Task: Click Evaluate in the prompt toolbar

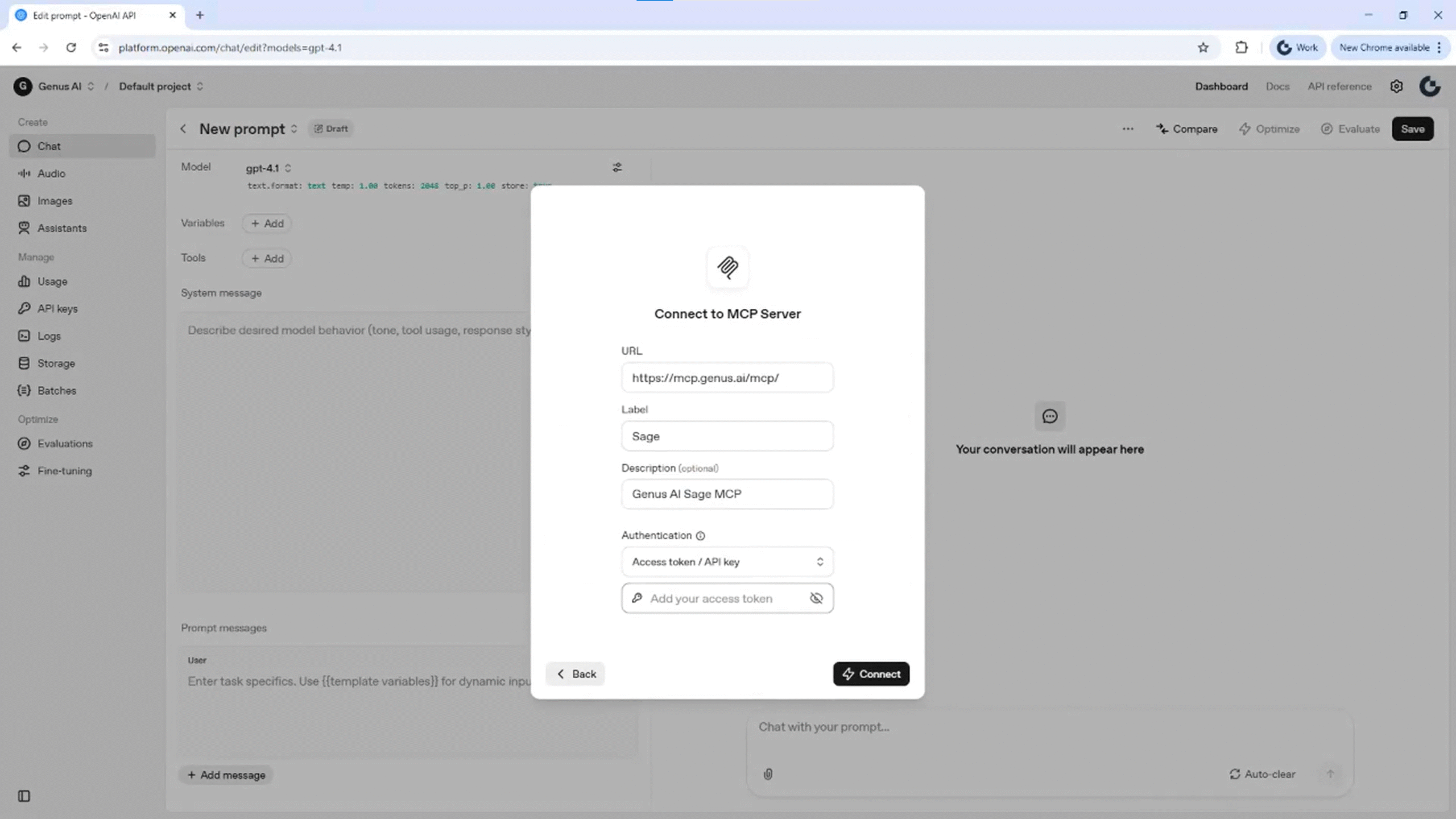Action: pyautogui.click(x=1350, y=129)
